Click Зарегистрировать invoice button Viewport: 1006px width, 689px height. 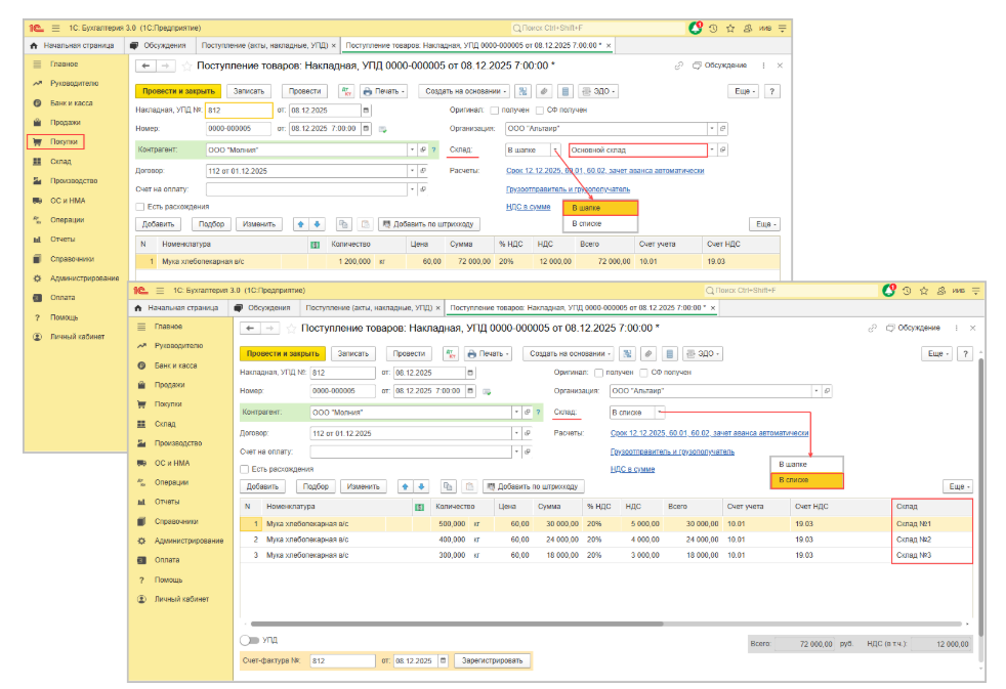(x=493, y=661)
